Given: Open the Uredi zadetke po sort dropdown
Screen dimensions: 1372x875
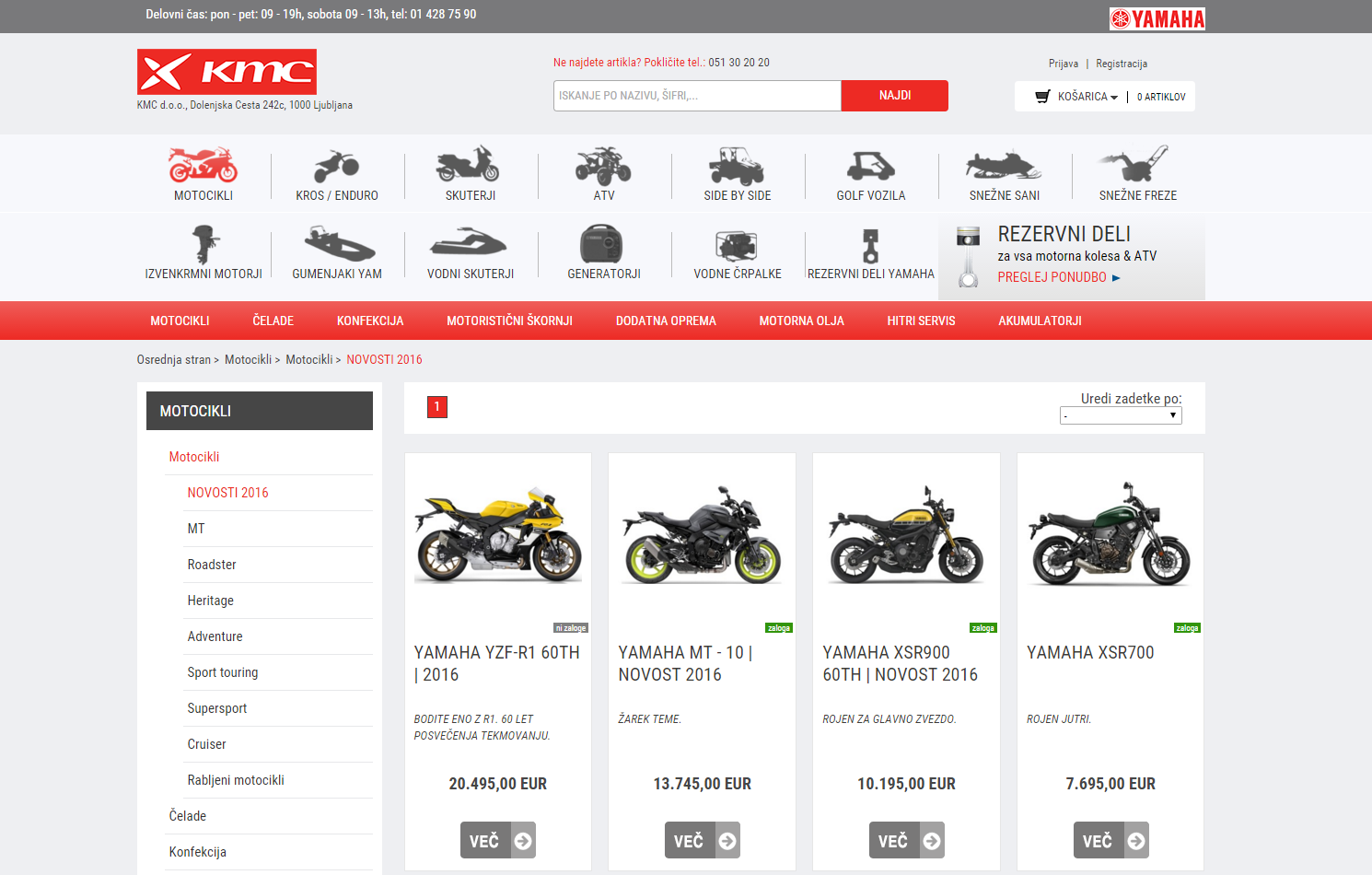Looking at the screenshot, I should pyautogui.click(x=1121, y=415).
